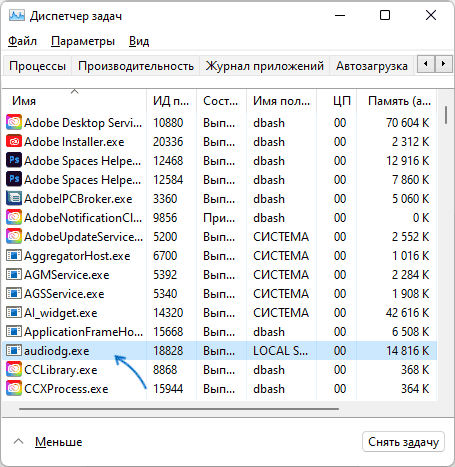Click the audiodg.exe icon

(14, 351)
